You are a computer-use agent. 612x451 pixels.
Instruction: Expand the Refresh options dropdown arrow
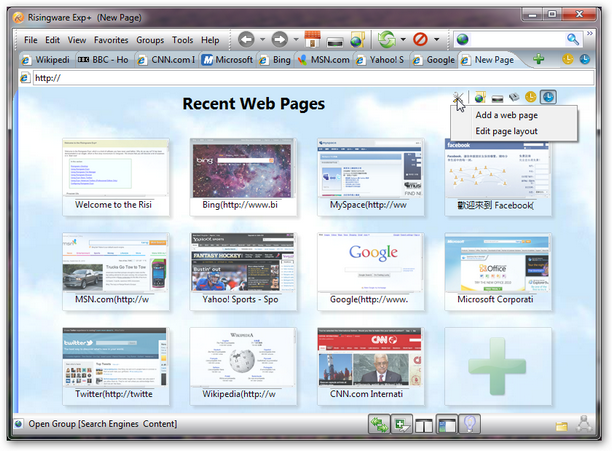pyautogui.click(x=403, y=39)
